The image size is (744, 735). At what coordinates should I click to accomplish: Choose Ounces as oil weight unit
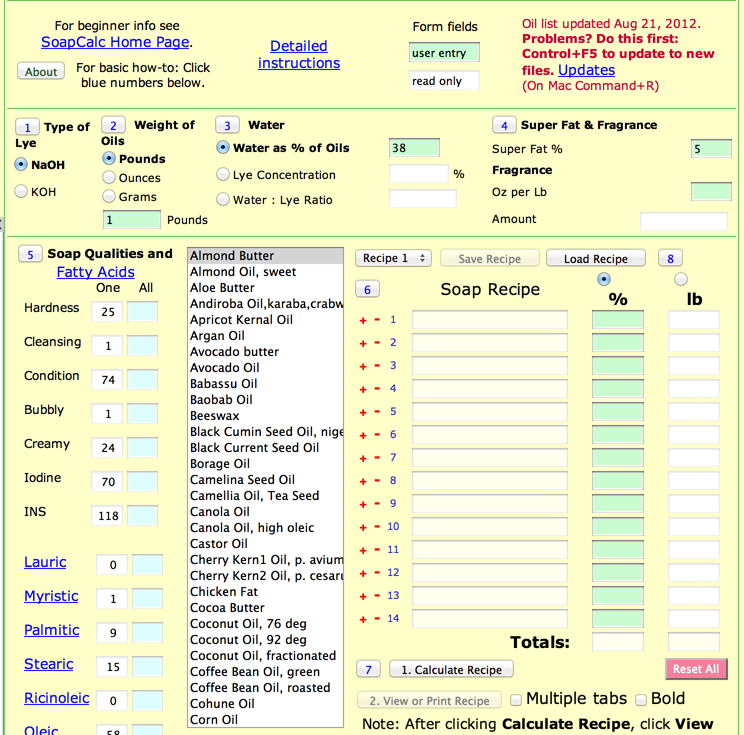coord(109,177)
